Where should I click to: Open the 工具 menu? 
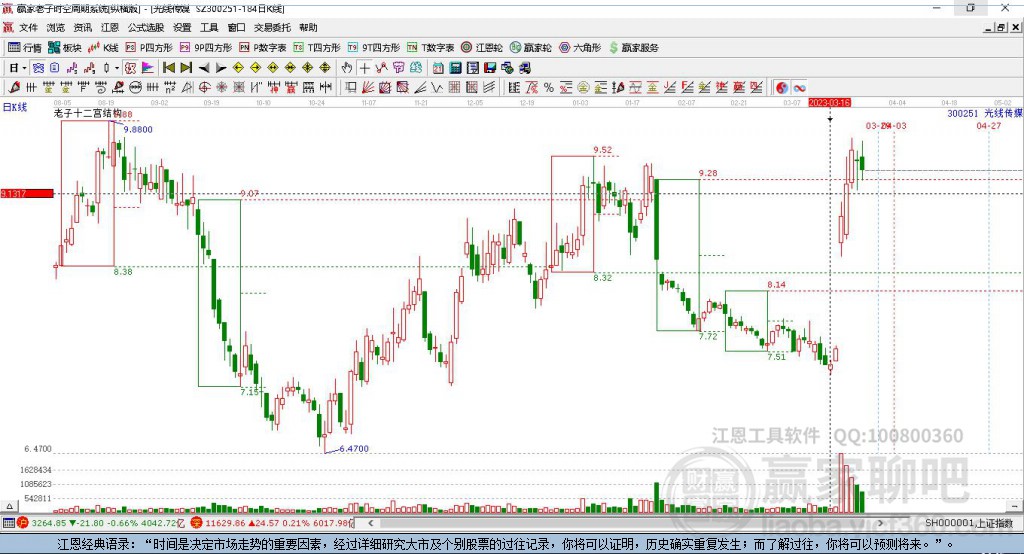pos(209,27)
